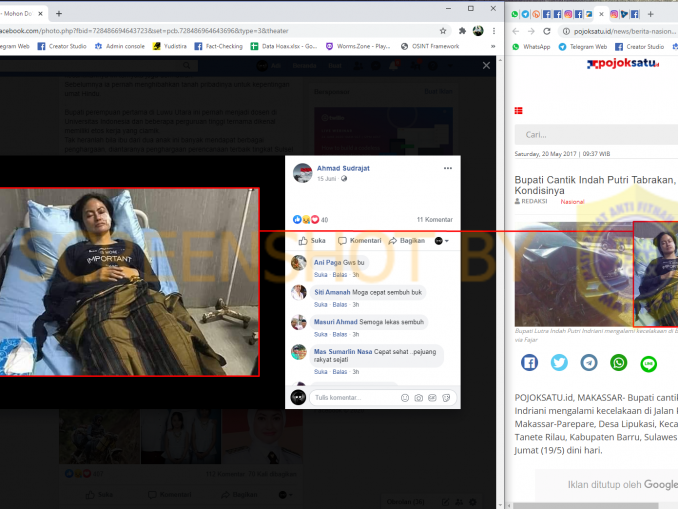Open Ahmad Sudrajat's profile name link
Viewport: 678px width, 509px height.
[x=343, y=168]
